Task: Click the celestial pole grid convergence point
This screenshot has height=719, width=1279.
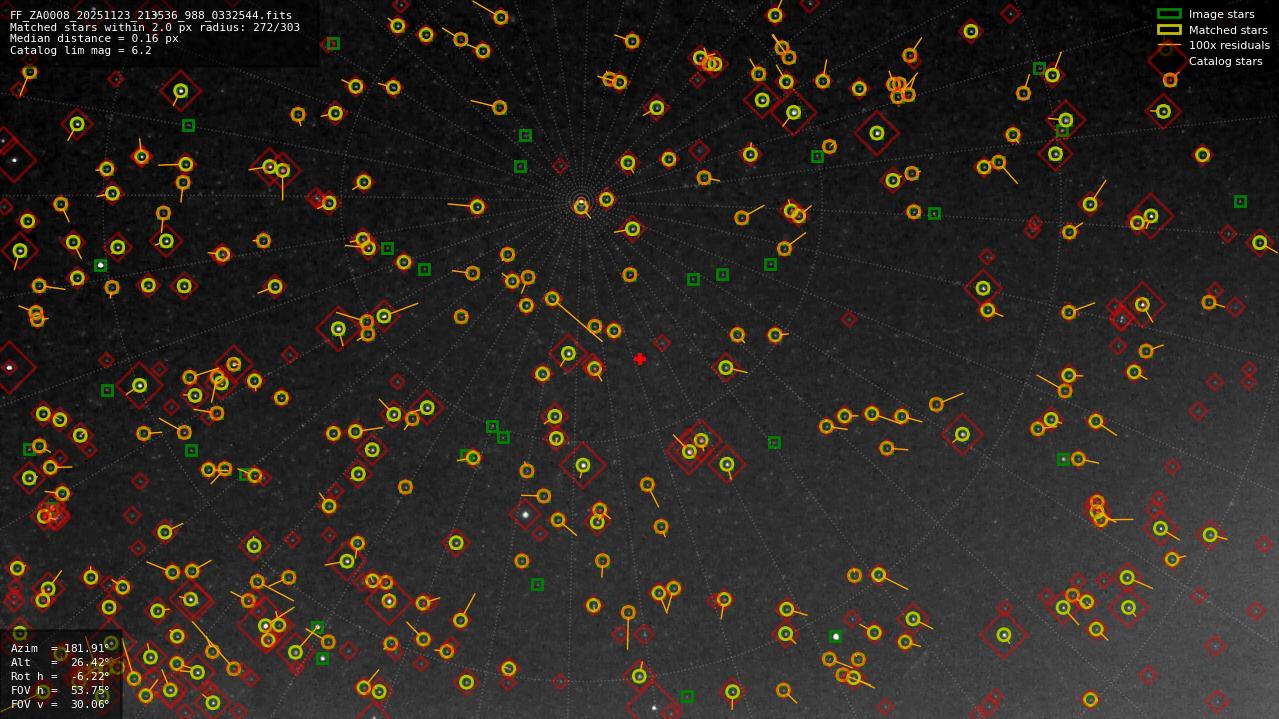Action: [x=583, y=203]
